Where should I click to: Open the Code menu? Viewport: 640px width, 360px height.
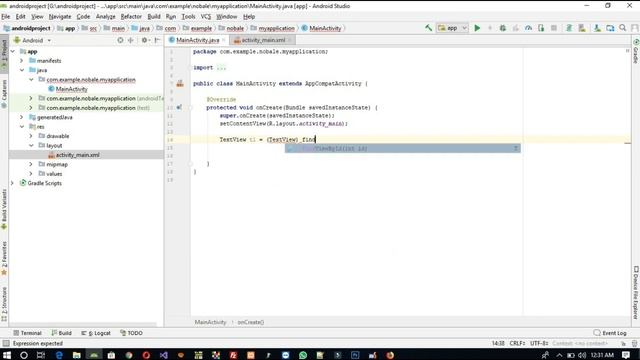pos(83,17)
